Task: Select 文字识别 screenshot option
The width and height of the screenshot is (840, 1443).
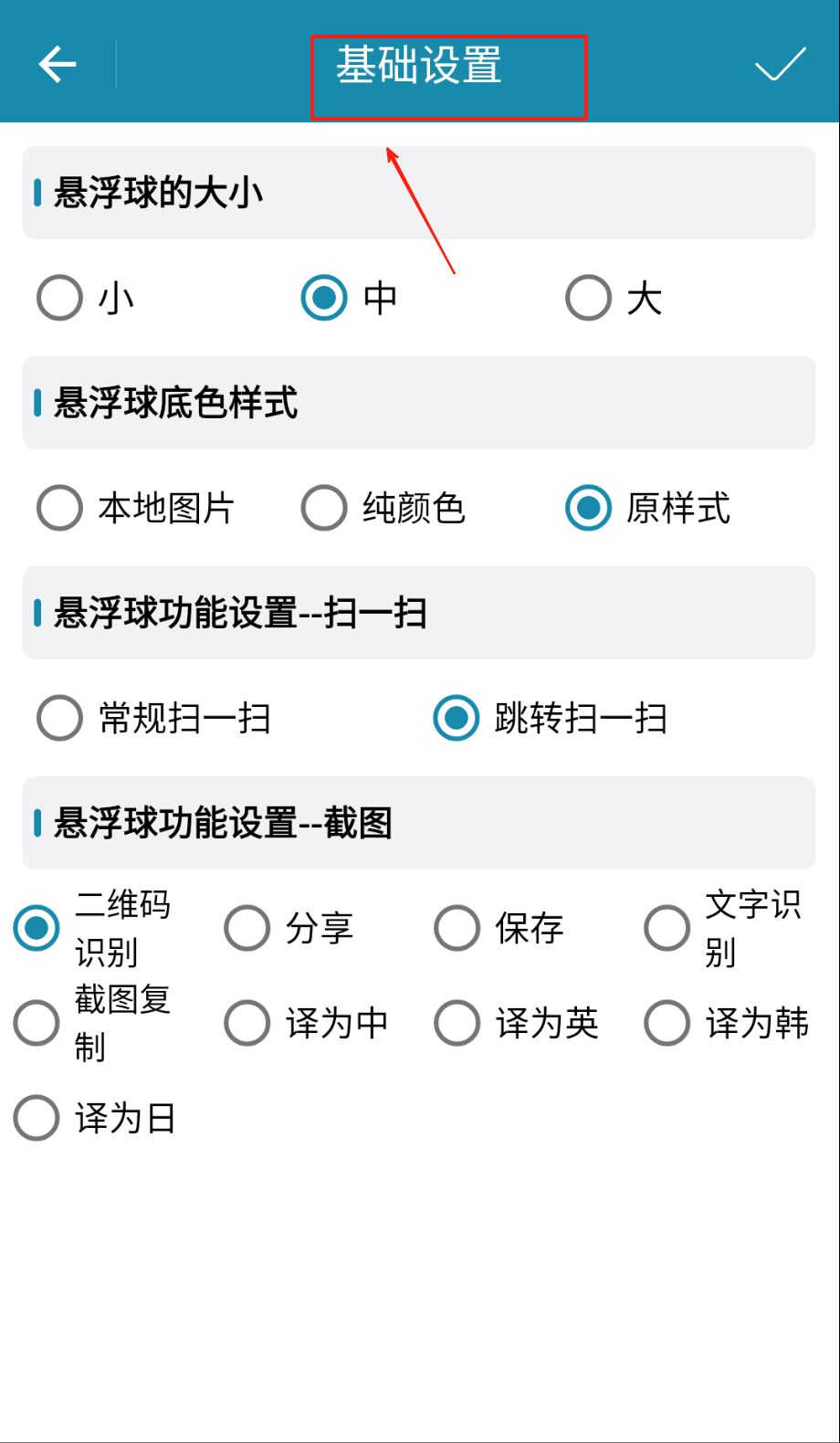Action: 667,928
